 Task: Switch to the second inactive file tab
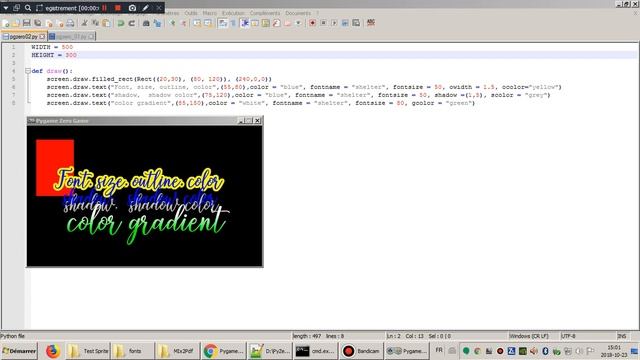pyautogui.click(x=72, y=37)
